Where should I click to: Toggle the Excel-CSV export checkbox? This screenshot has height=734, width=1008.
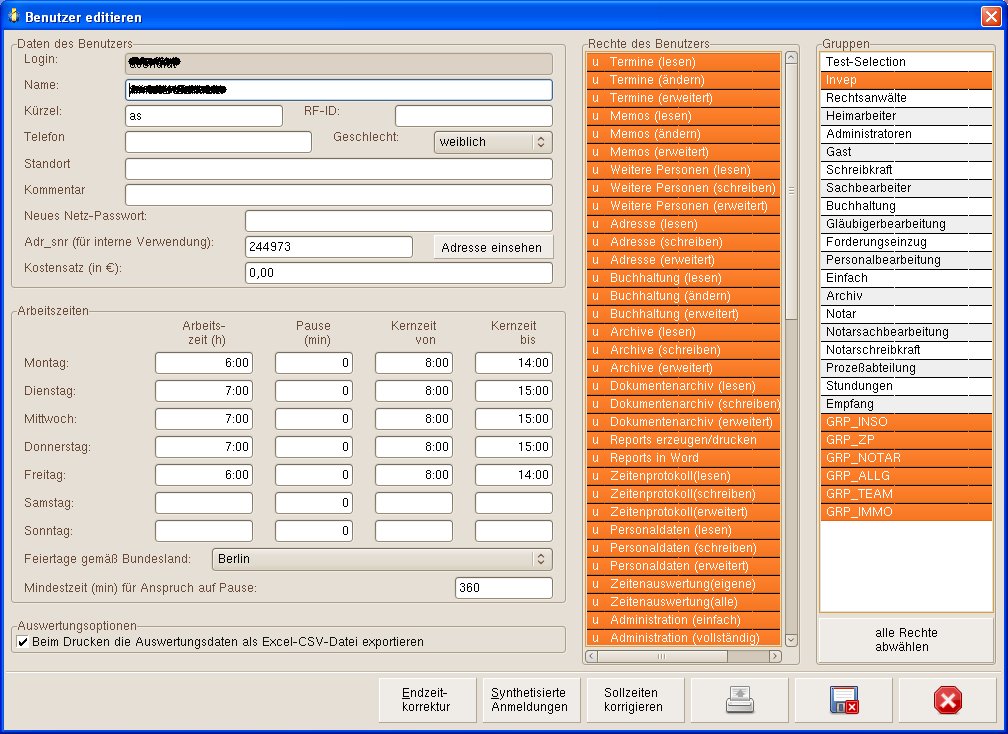pyautogui.click(x=23, y=641)
